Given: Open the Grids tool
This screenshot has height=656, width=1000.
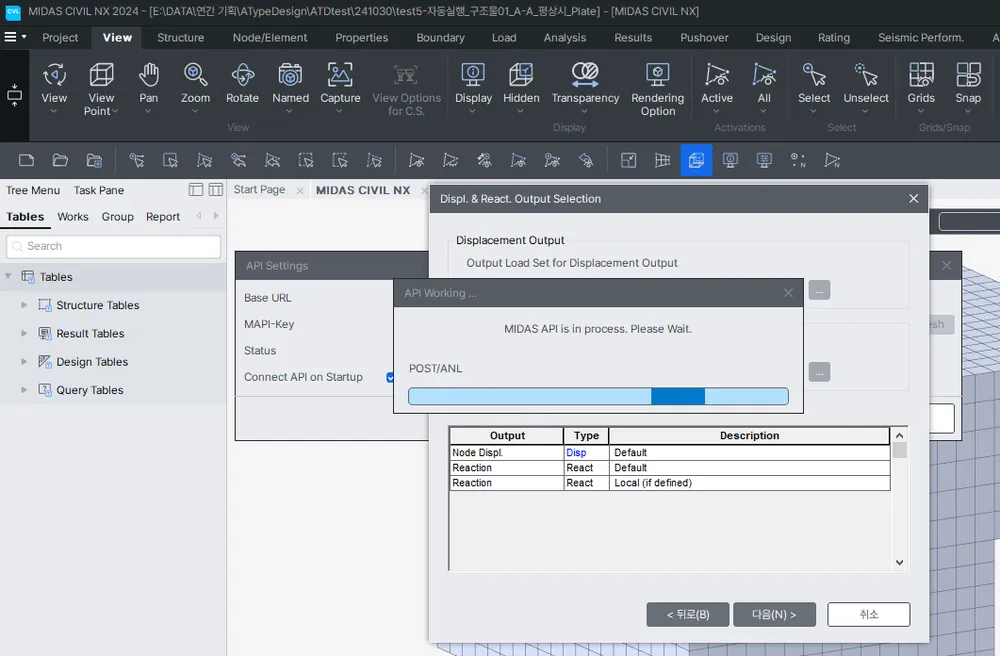Looking at the screenshot, I should [921, 75].
